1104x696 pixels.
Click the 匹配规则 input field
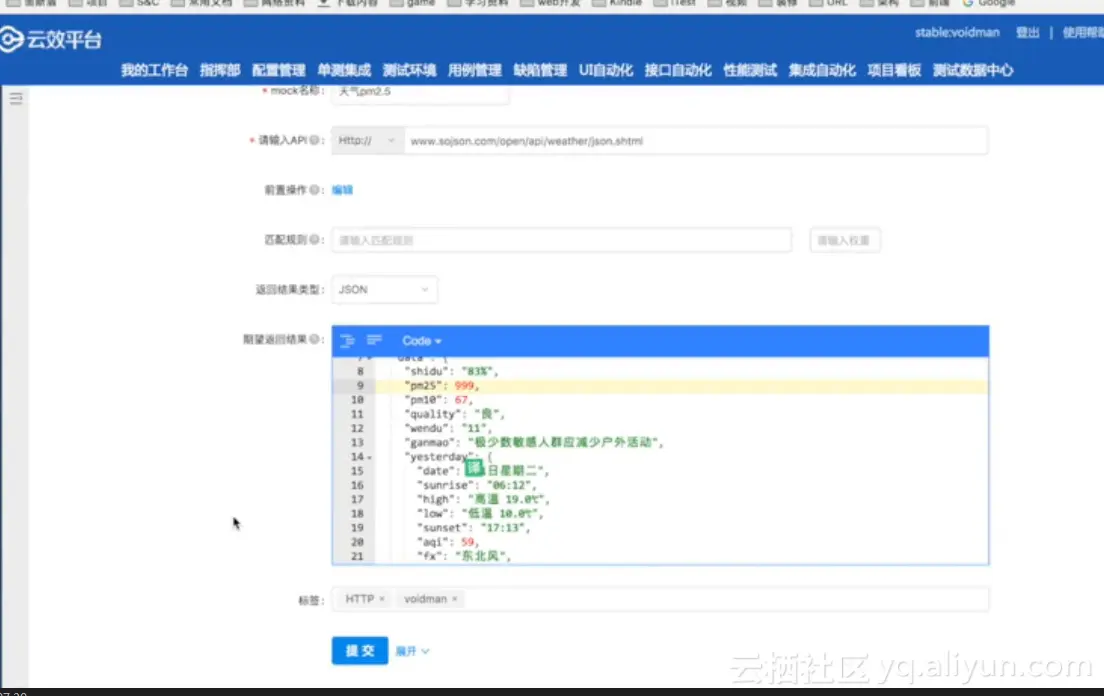(561, 241)
